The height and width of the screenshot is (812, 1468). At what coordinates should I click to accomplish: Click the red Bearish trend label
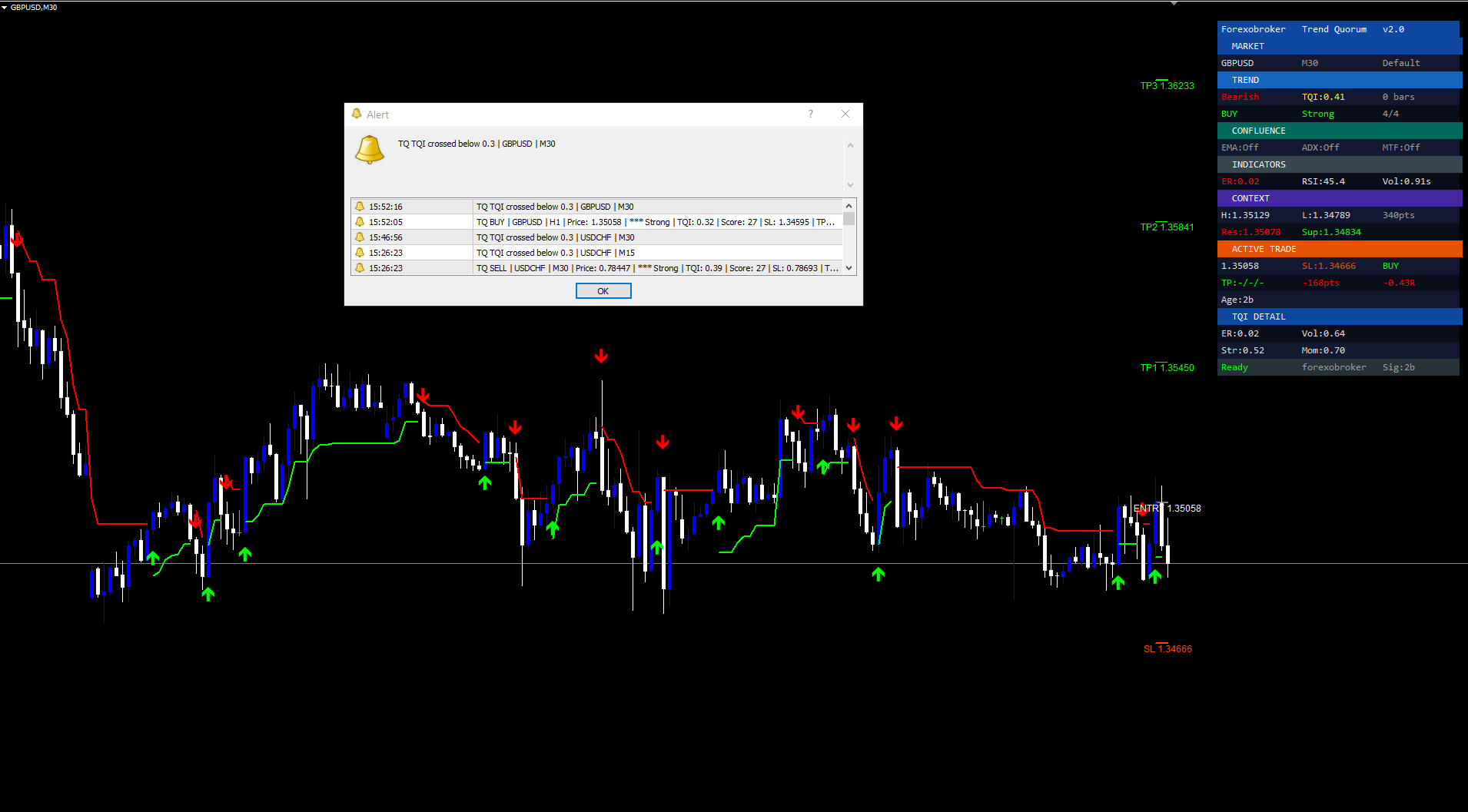point(1240,97)
